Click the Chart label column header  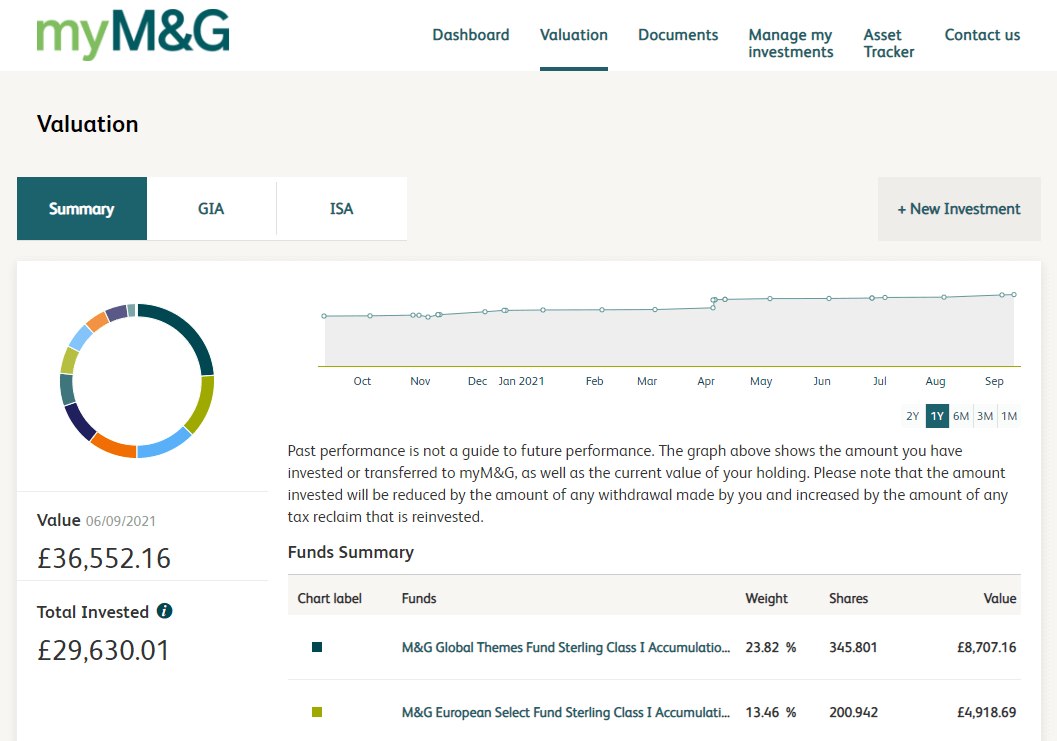tap(330, 598)
